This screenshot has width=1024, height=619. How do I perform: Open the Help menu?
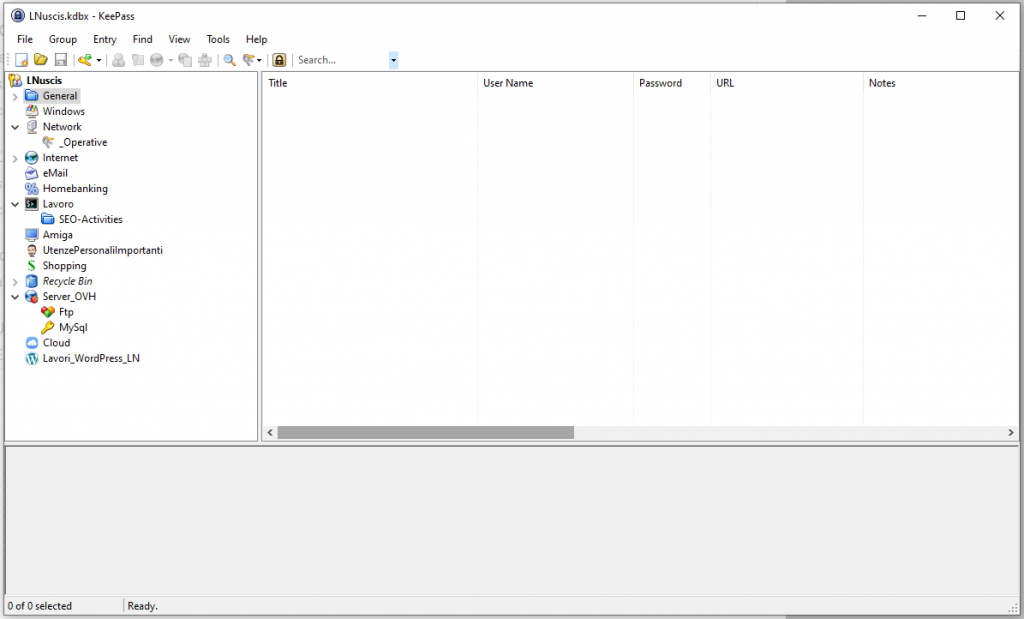tap(257, 39)
